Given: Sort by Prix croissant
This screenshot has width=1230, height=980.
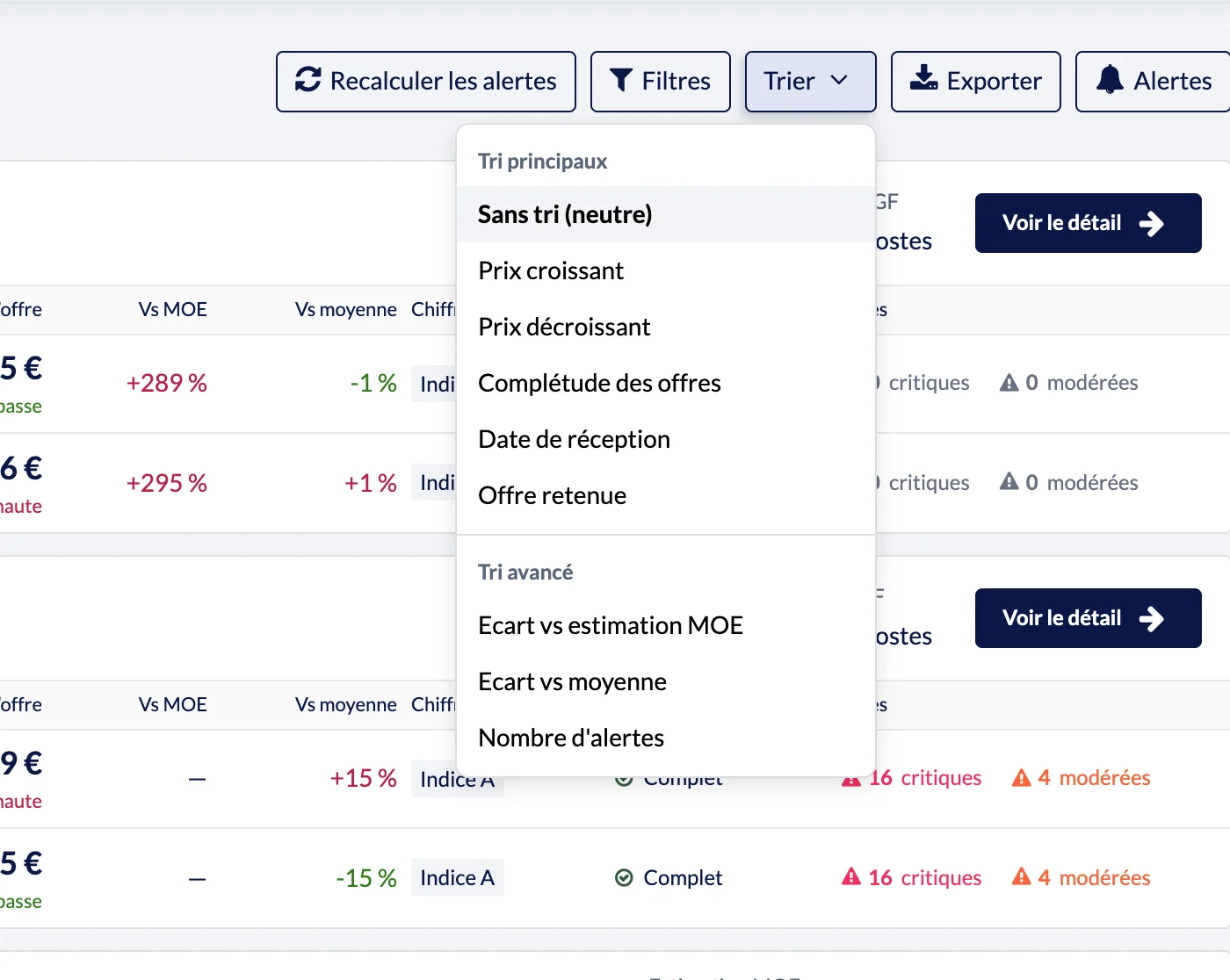Looking at the screenshot, I should pos(666,270).
